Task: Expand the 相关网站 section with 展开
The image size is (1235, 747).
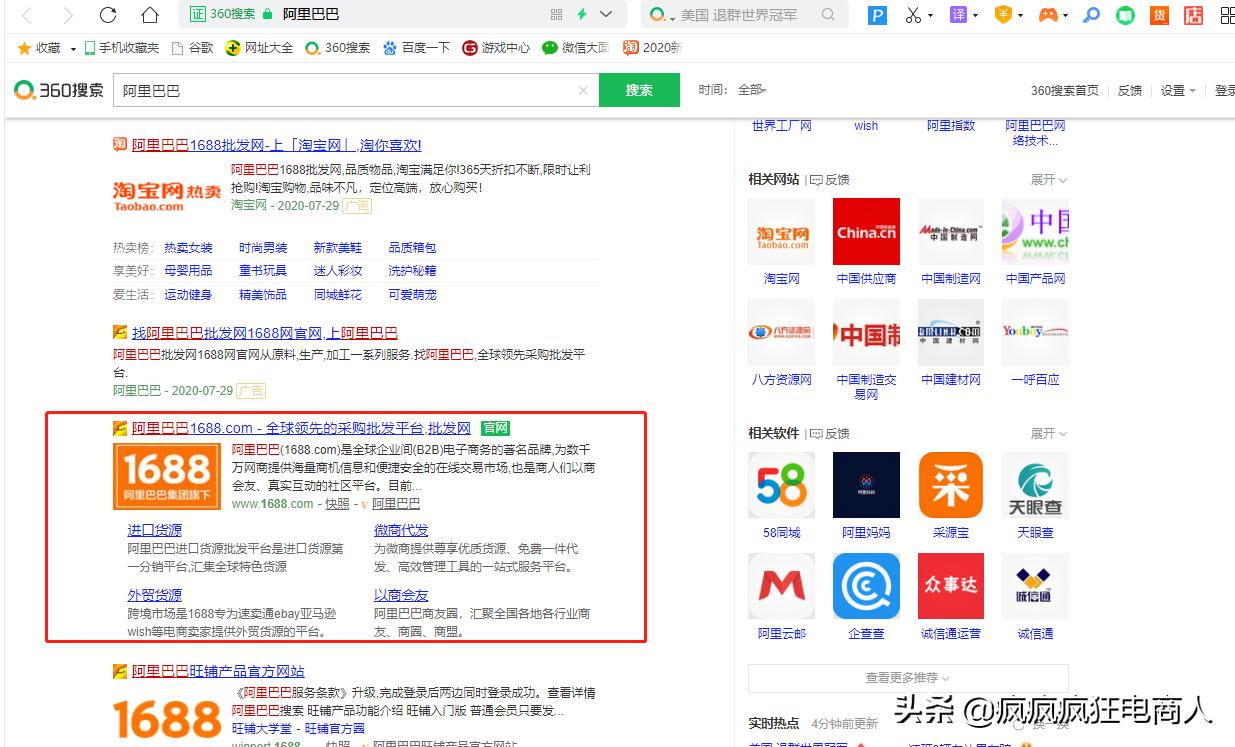Action: [x=1049, y=180]
